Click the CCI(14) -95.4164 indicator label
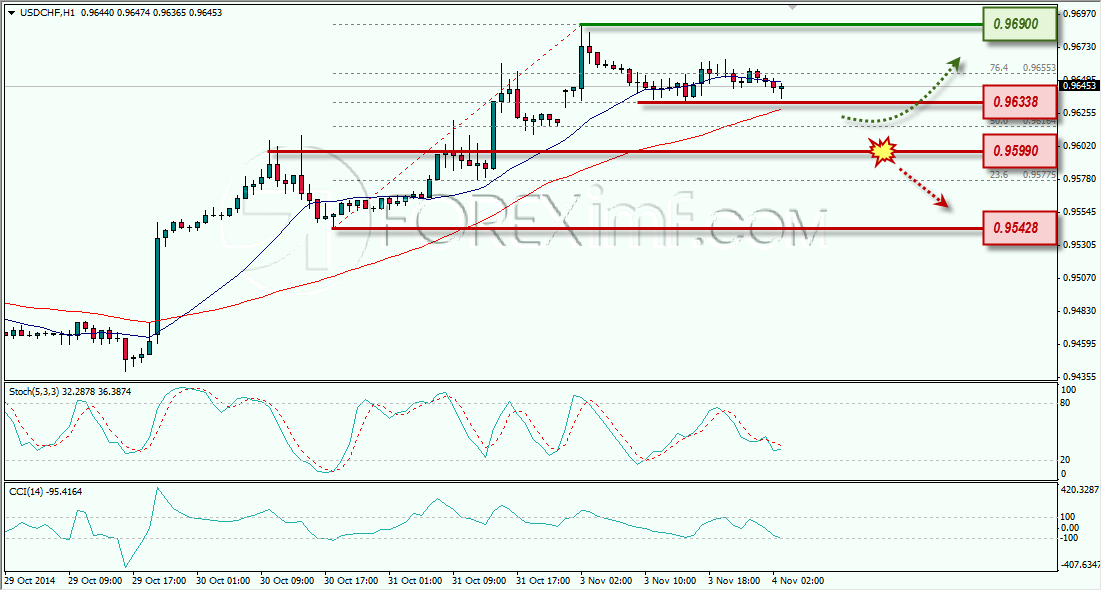The height and width of the screenshot is (591, 1102). click(46, 491)
